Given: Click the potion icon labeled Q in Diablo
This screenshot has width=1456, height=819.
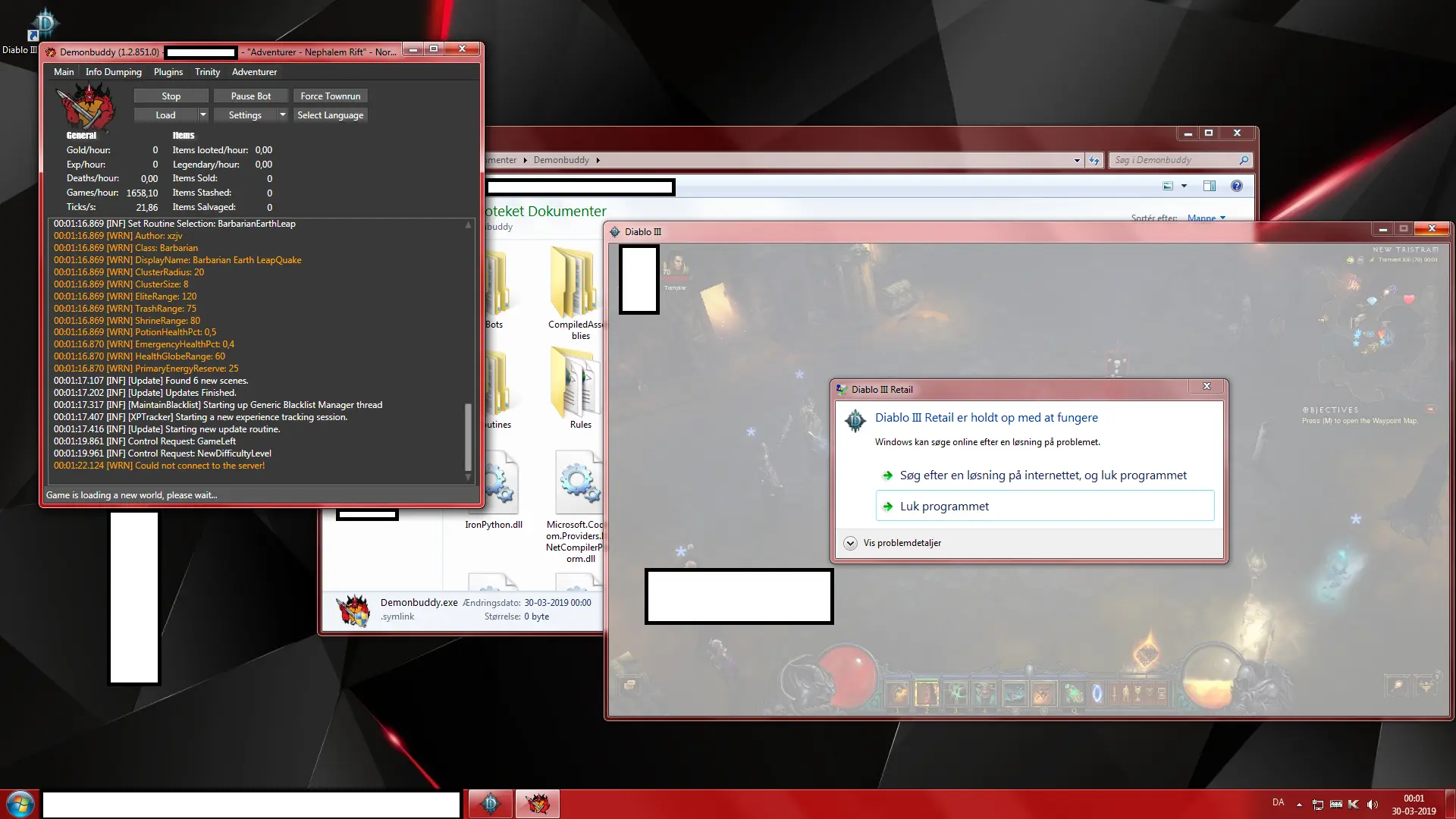Looking at the screenshot, I should [x=1072, y=693].
